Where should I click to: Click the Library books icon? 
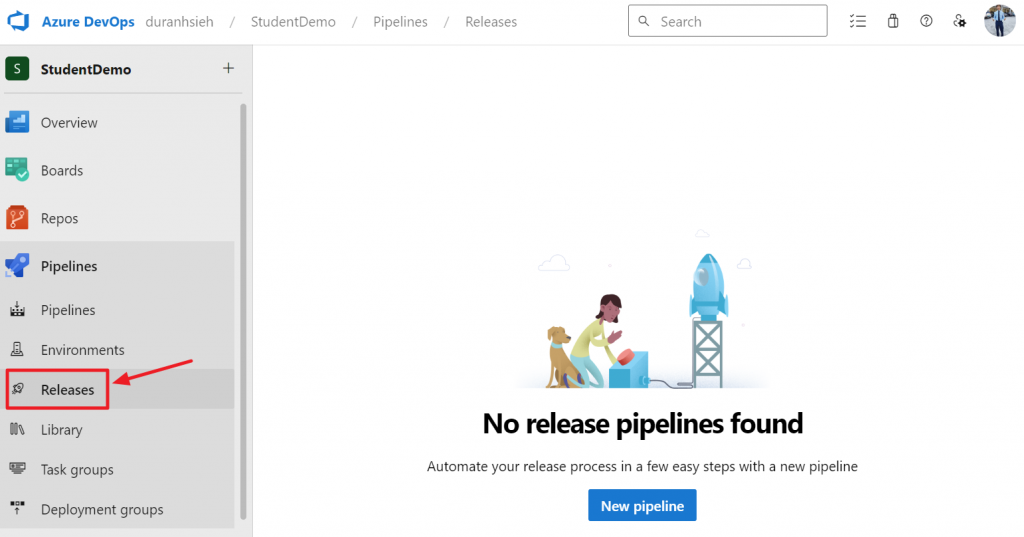click(17, 429)
